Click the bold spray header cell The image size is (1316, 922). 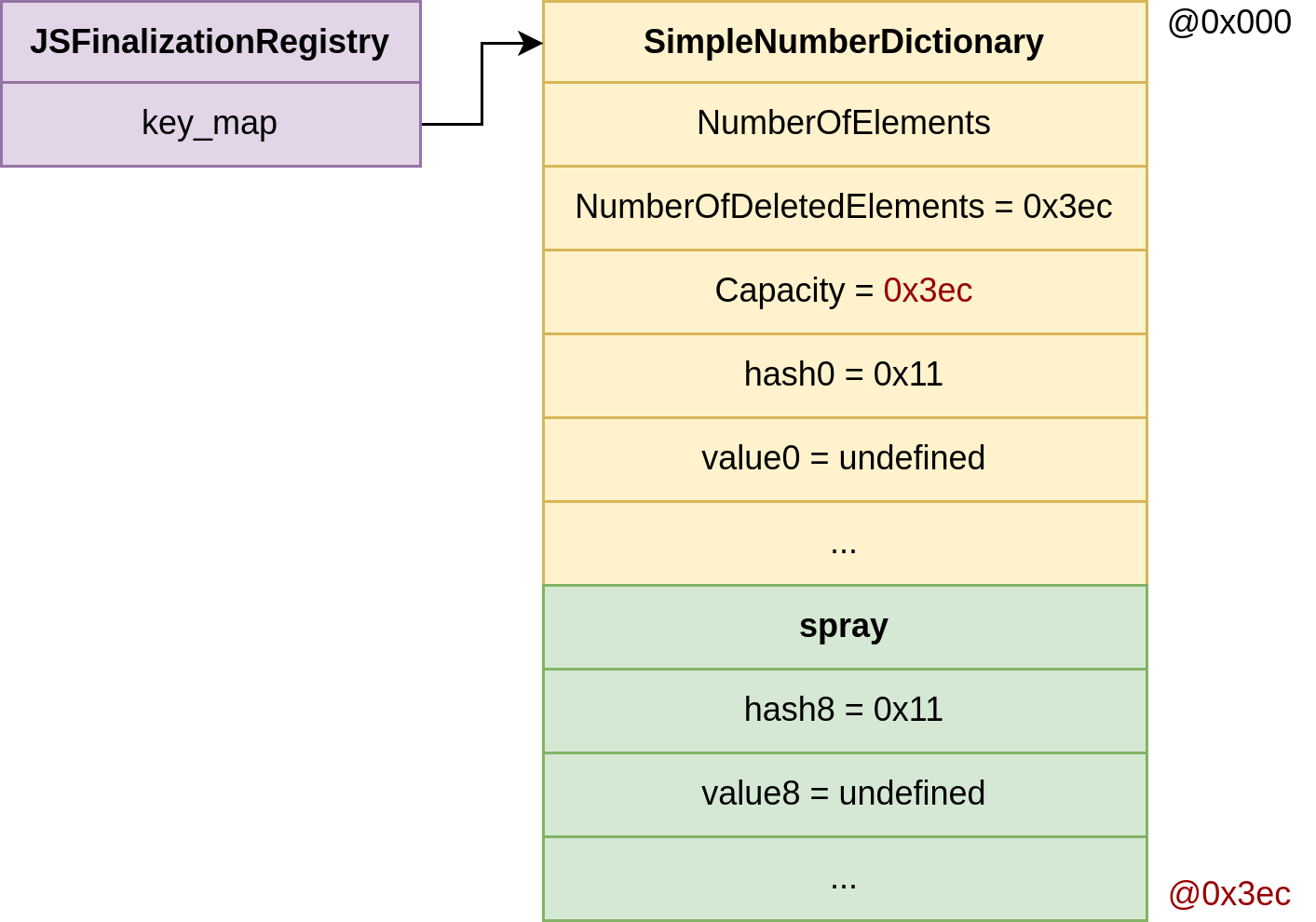coord(844,626)
